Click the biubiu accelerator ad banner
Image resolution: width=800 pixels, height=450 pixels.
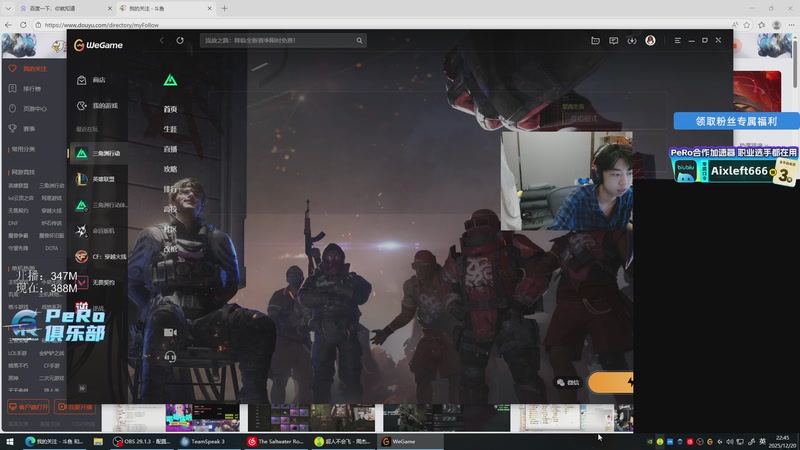click(x=734, y=166)
